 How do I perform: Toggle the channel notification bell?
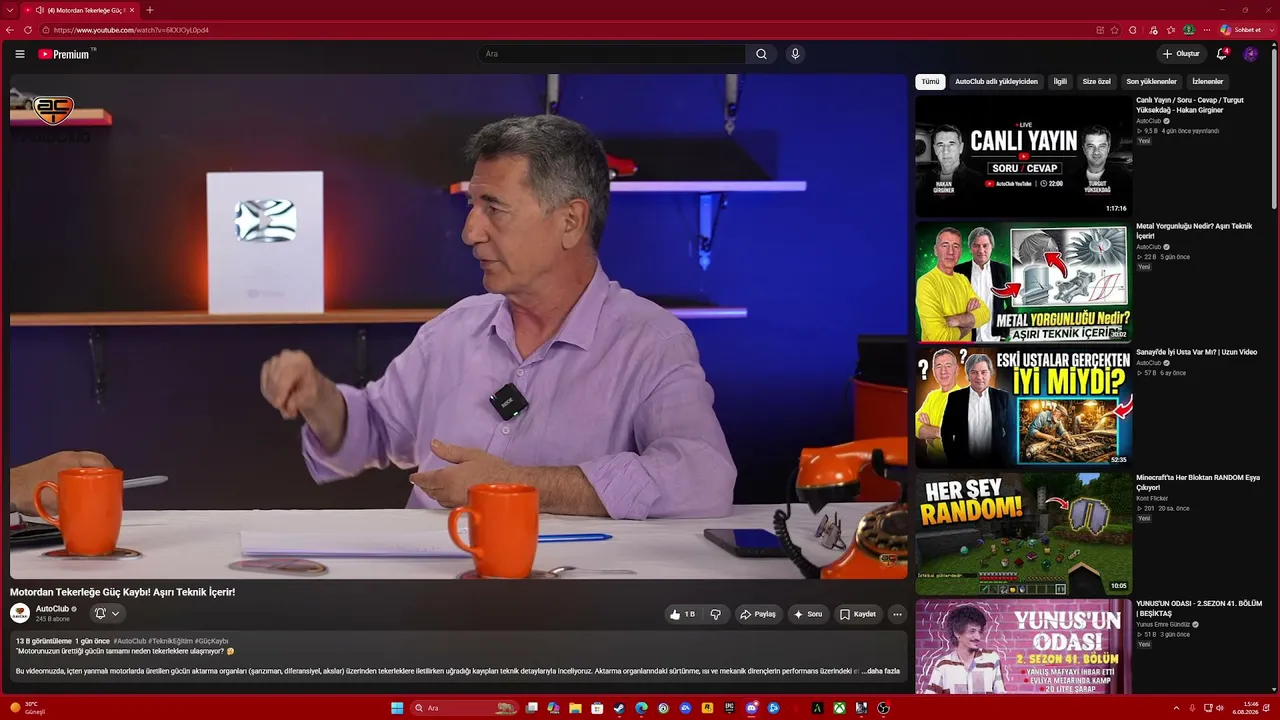tap(106, 613)
